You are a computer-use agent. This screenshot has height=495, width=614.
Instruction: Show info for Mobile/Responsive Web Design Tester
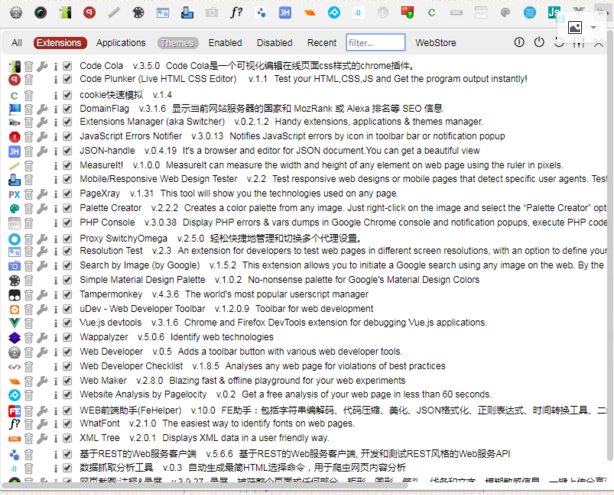coord(56,179)
